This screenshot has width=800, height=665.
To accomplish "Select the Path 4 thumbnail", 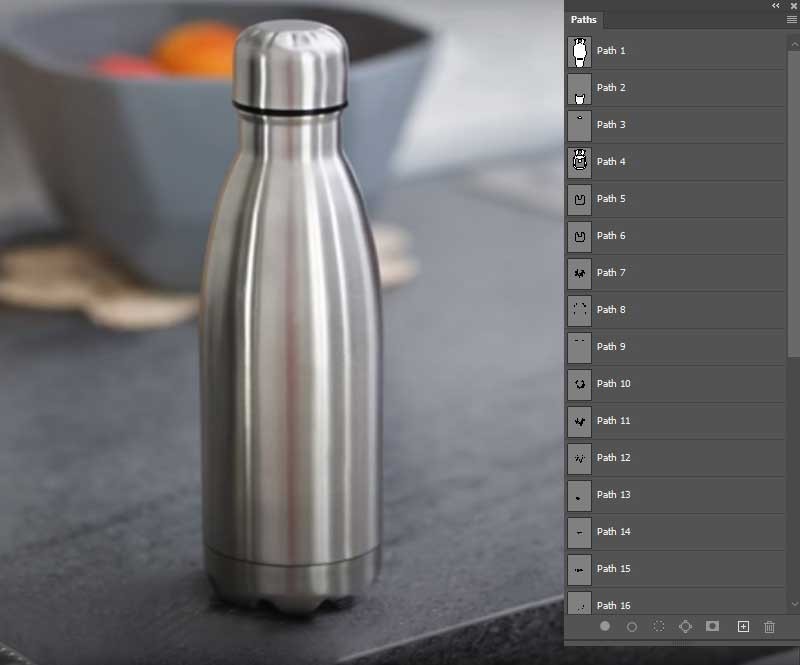I will [580, 162].
